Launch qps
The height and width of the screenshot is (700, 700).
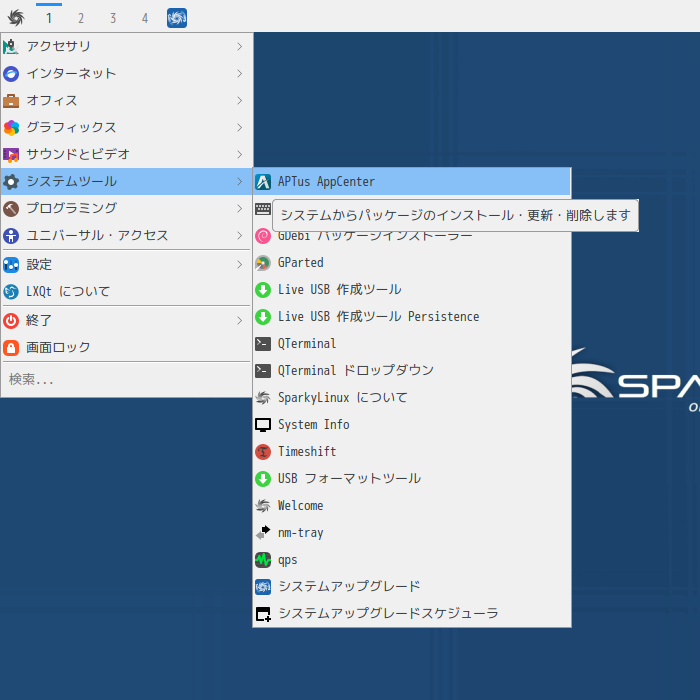coord(412,560)
